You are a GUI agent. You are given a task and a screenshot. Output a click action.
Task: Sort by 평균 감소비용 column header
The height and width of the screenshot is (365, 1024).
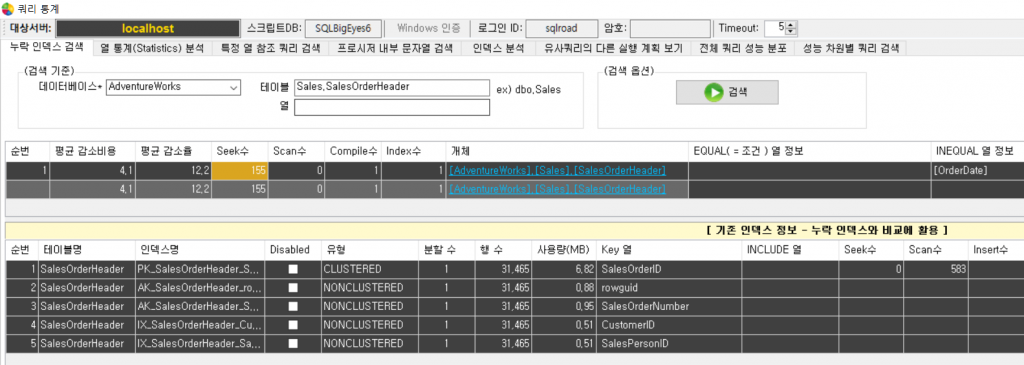pyautogui.click(x=92, y=151)
